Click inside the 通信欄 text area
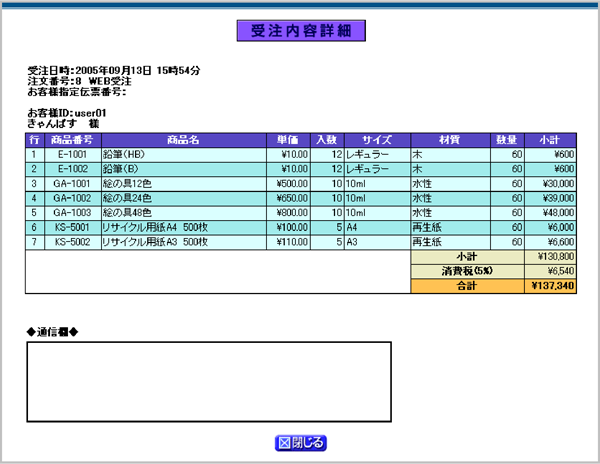Image resolution: width=600 pixels, height=464 pixels. [208, 381]
